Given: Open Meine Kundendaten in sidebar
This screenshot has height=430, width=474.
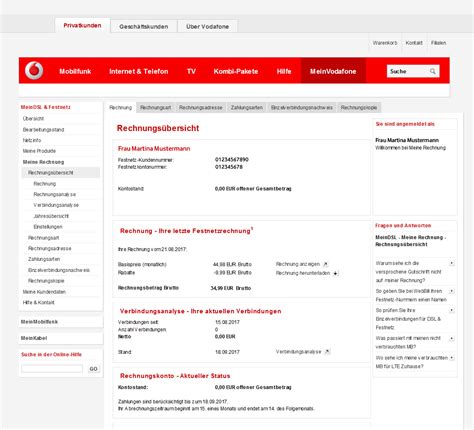Looking at the screenshot, I should point(44,292).
